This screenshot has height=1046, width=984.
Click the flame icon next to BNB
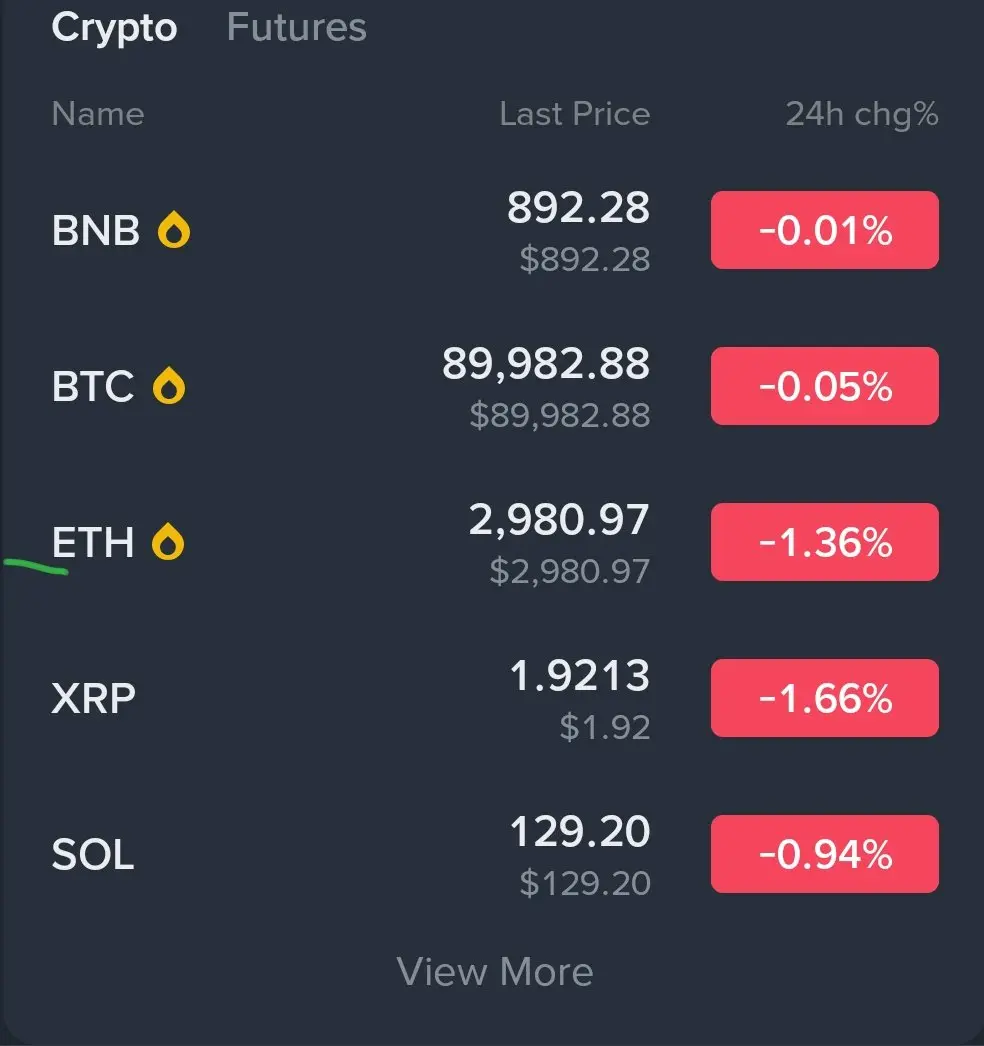pyautogui.click(x=174, y=231)
